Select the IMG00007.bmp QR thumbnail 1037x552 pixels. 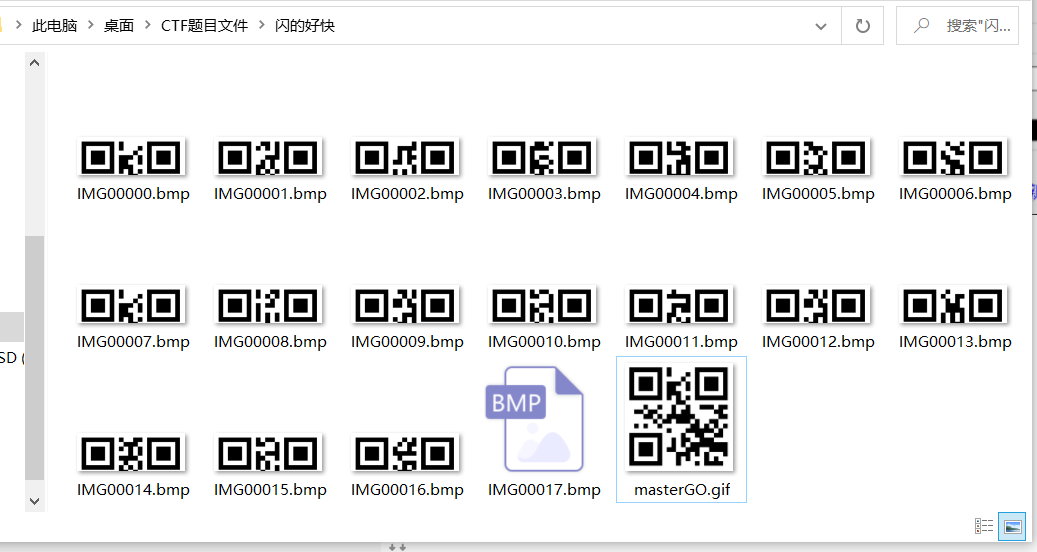pos(132,305)
